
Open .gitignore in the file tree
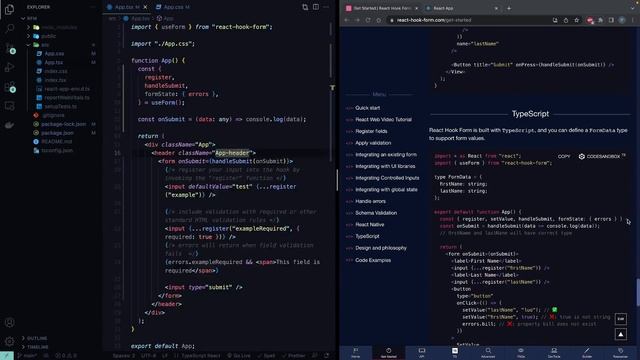pos(53,115)
